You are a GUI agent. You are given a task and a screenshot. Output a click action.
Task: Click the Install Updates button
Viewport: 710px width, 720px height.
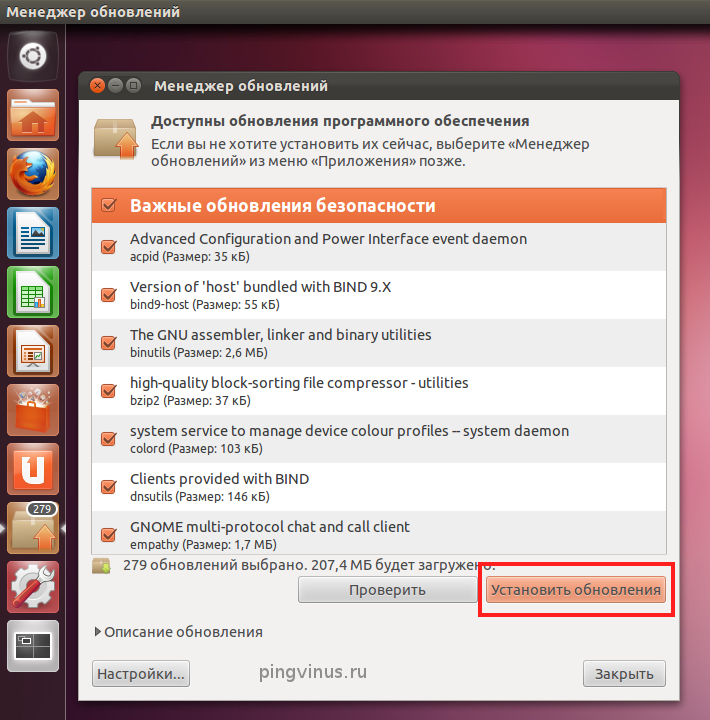click(576, 590)
